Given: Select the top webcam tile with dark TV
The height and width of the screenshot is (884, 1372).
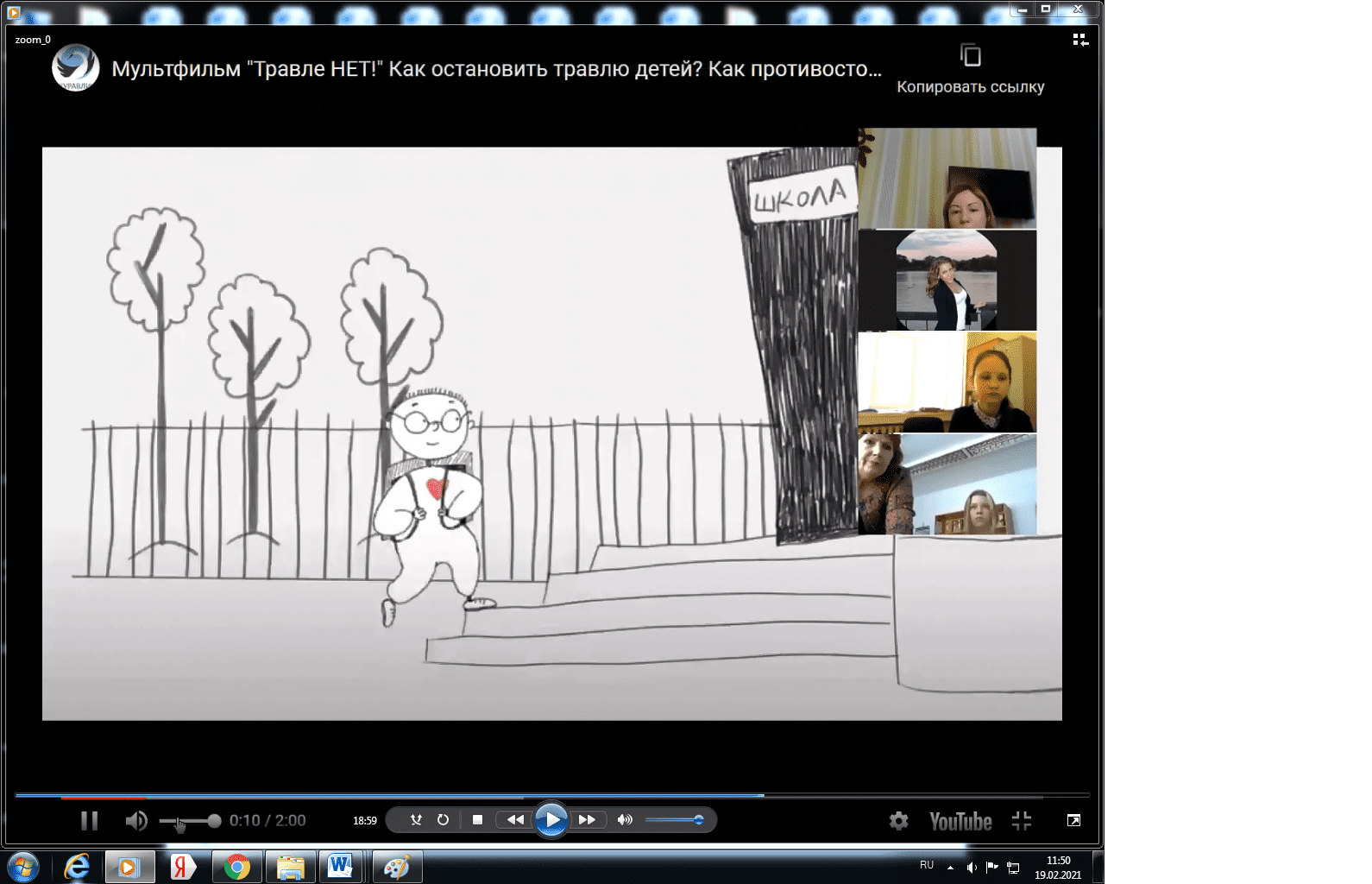Looking at the screenshot, I should (947, 178).
